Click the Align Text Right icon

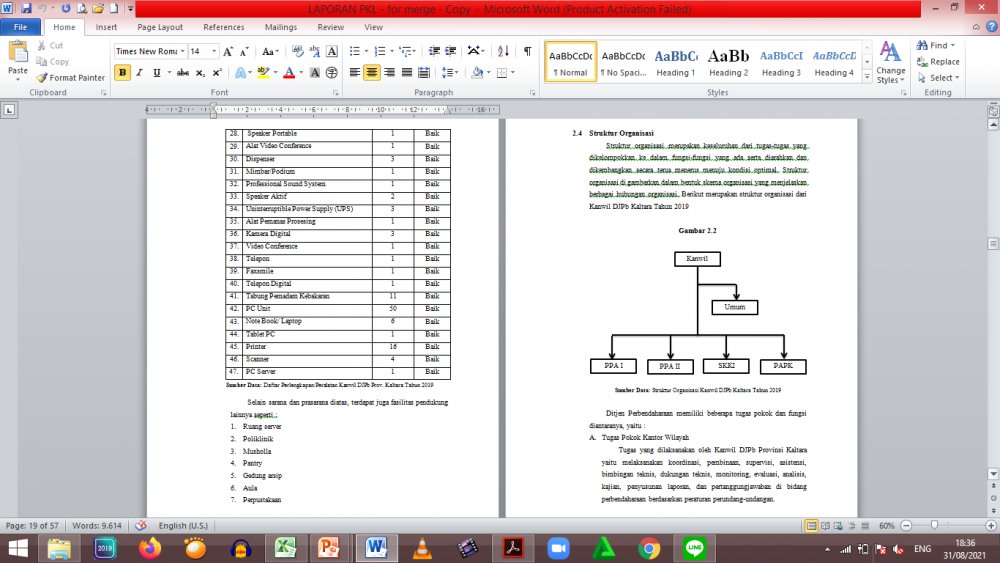coord(389,73)
